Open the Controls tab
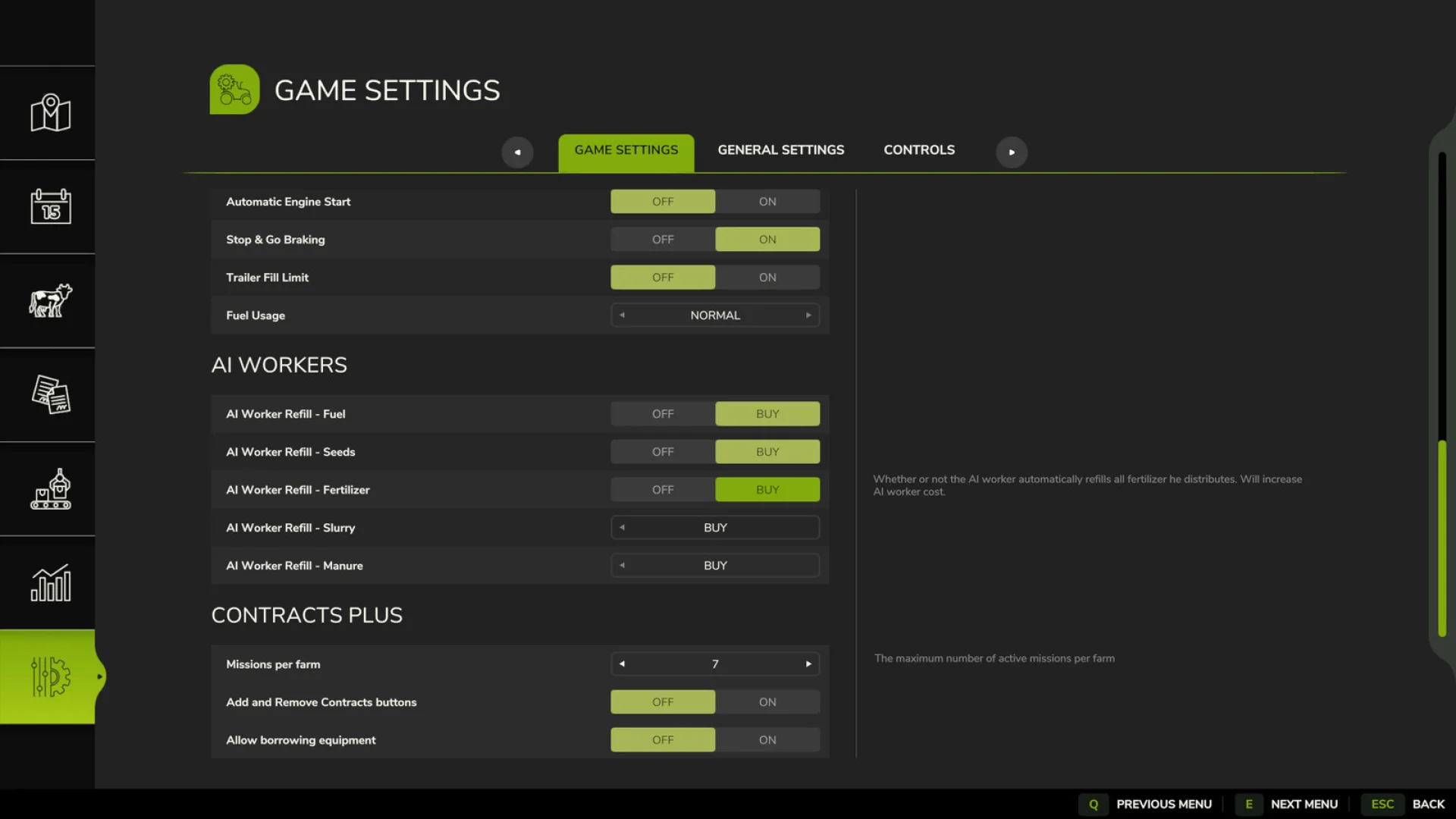Viewport: 1456px width, 819px height. (918, 149)
